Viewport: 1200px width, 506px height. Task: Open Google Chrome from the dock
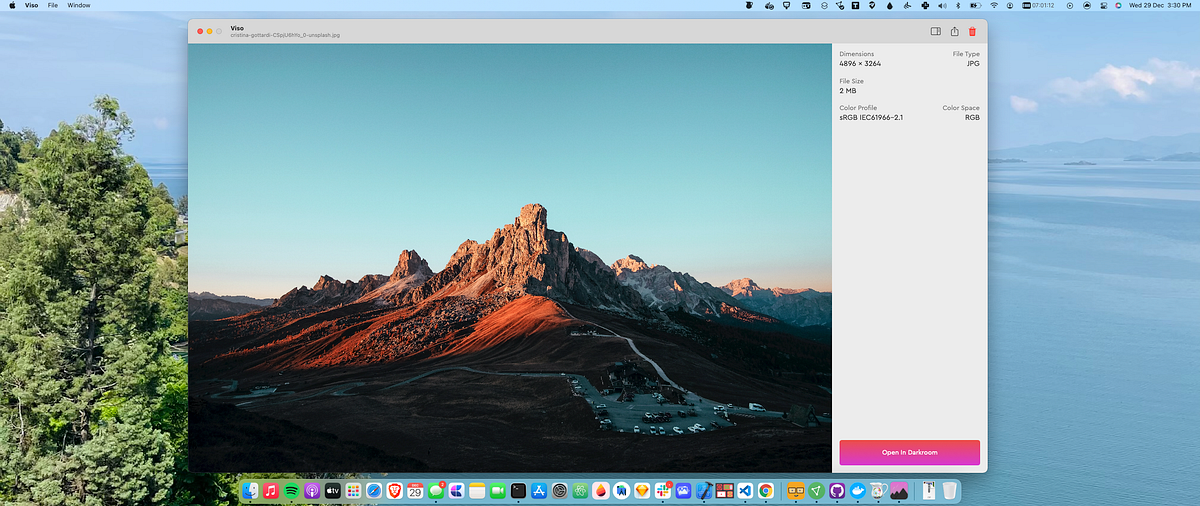click(765, 491)
